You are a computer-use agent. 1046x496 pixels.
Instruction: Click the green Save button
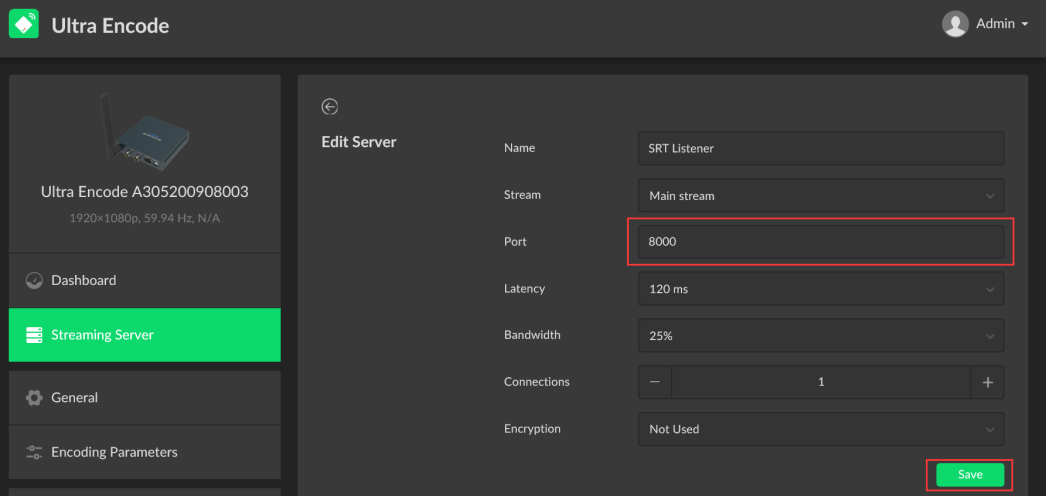tap(970, 475)
